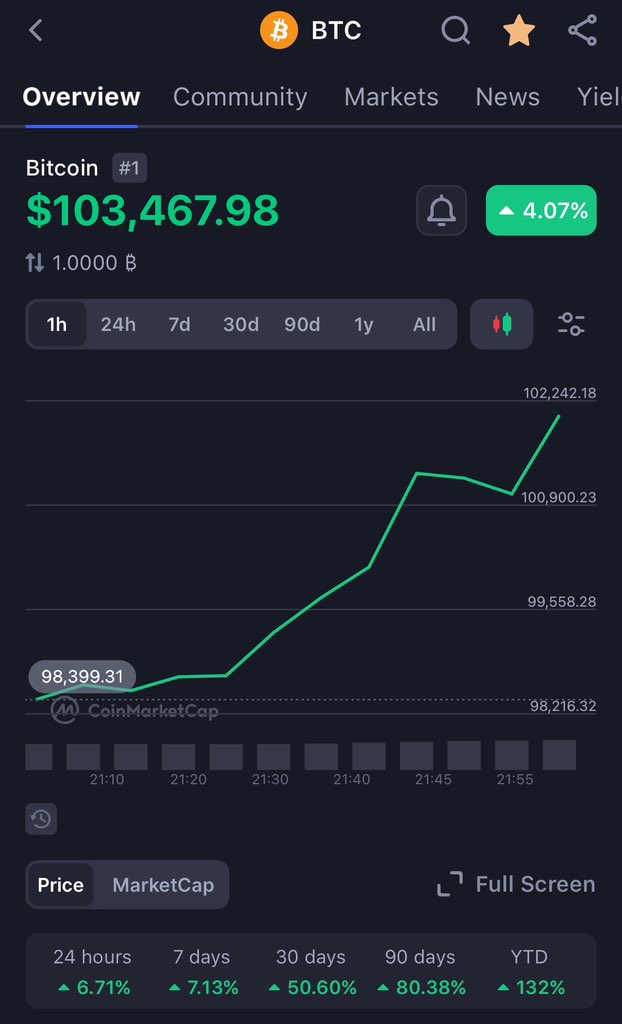Tap the 98,399.31 chart price label

pyautogui.click(x=82, y=677)
